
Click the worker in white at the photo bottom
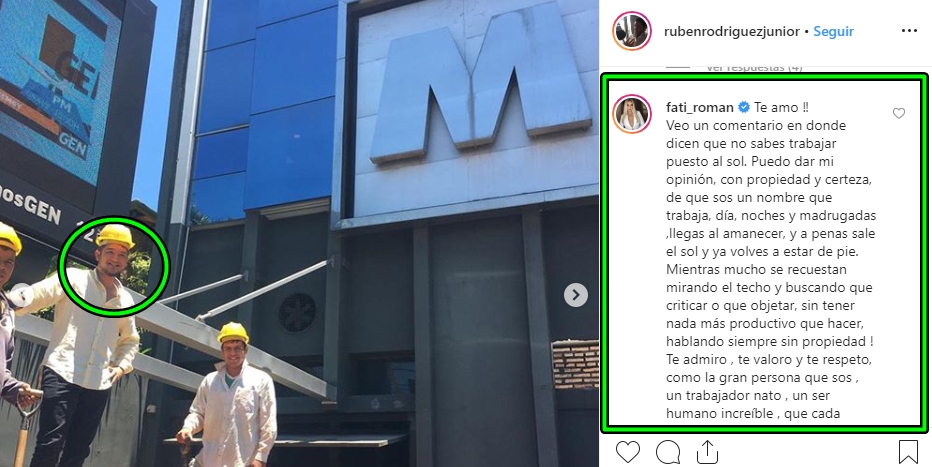pyautogui.click(x=231, y=395)
